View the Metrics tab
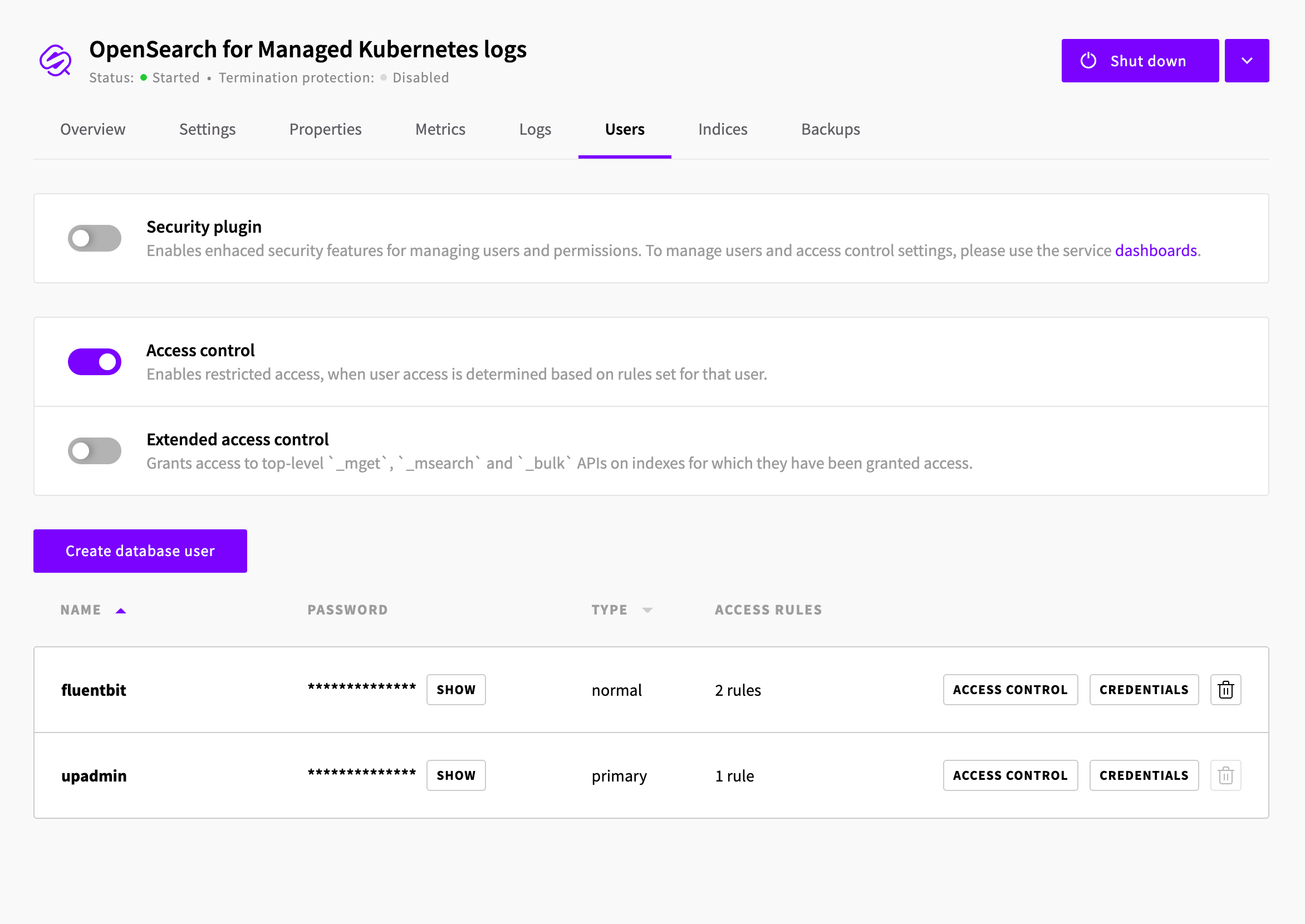Viewport: 1305px width, 924px height. (x=440, y=130)
